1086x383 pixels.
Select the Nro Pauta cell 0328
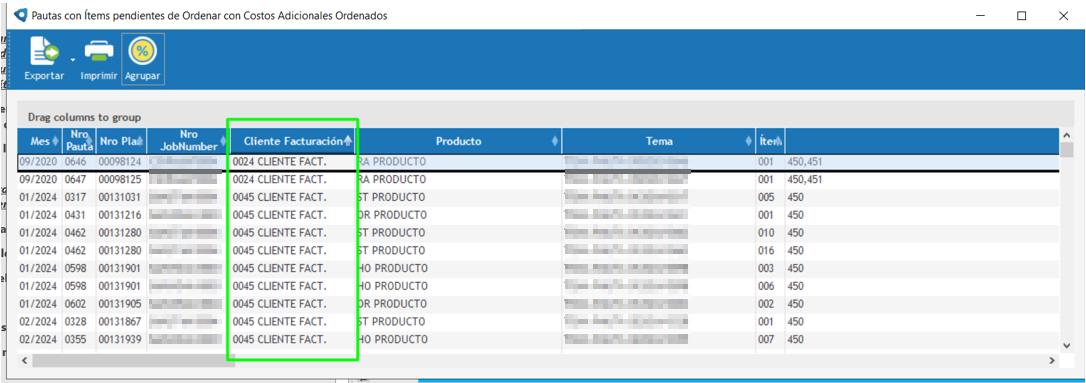pyautogui.click(x=75, y=322)
